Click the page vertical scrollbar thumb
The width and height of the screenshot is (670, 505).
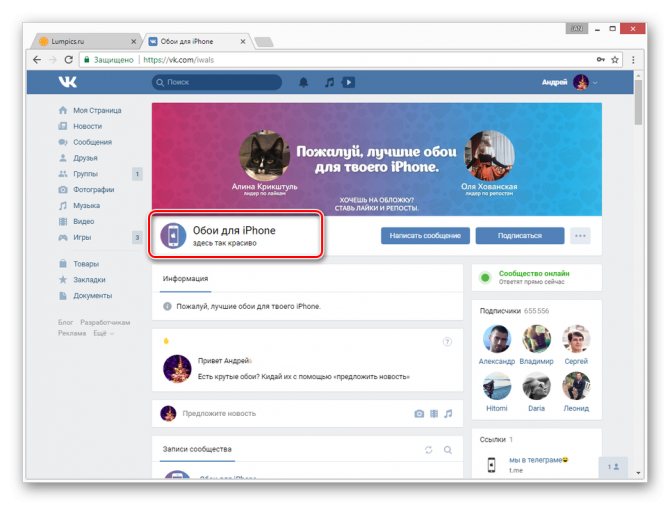[638, 103]
